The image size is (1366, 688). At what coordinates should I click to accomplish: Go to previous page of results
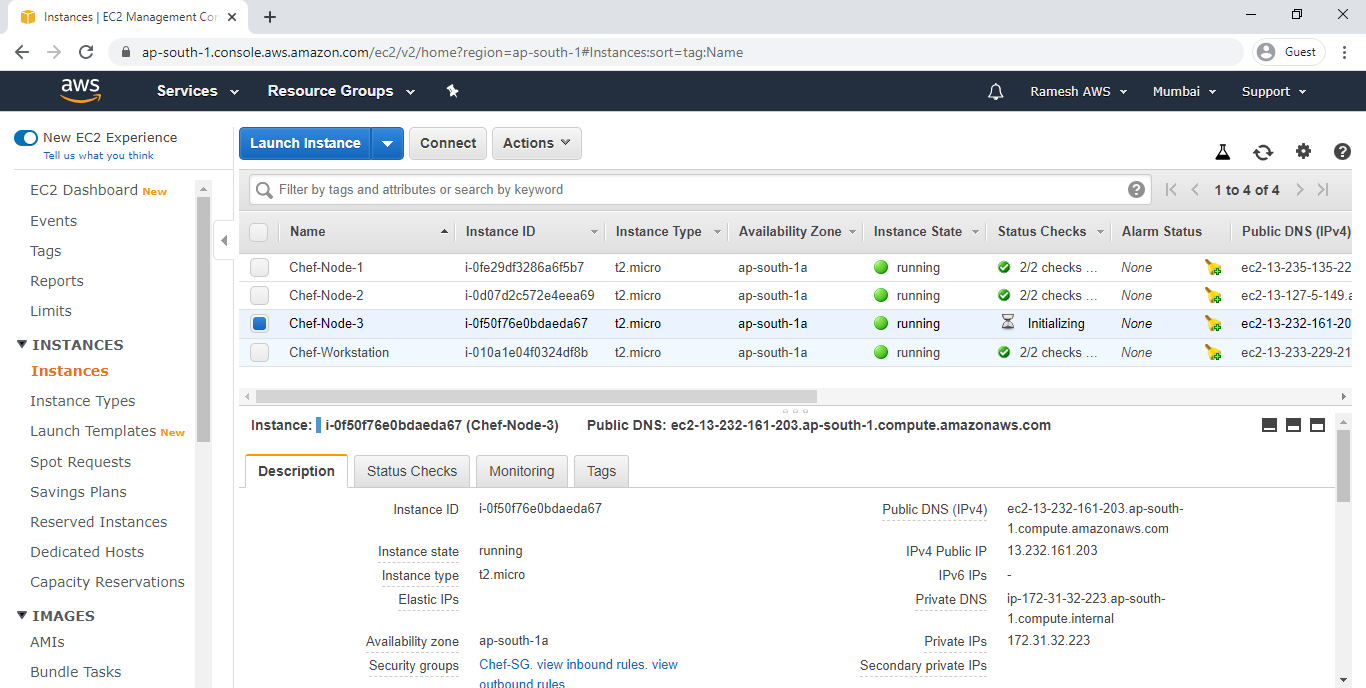[x=1194, y=190]
